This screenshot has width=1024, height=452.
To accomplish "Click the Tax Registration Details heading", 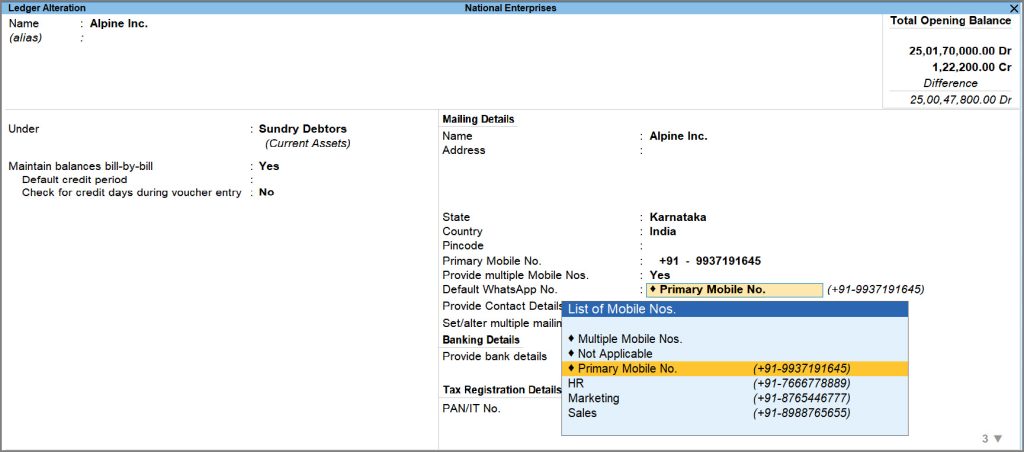I will click(502, 389).
